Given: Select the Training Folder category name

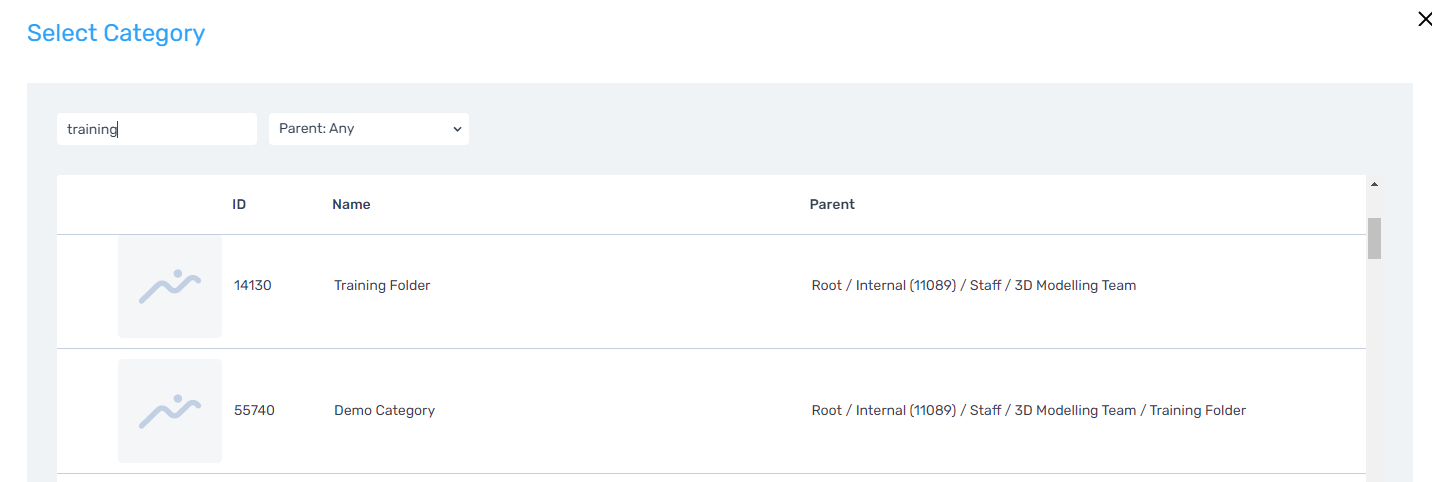Looking at the screenshot, I should [x=382, y=286].
